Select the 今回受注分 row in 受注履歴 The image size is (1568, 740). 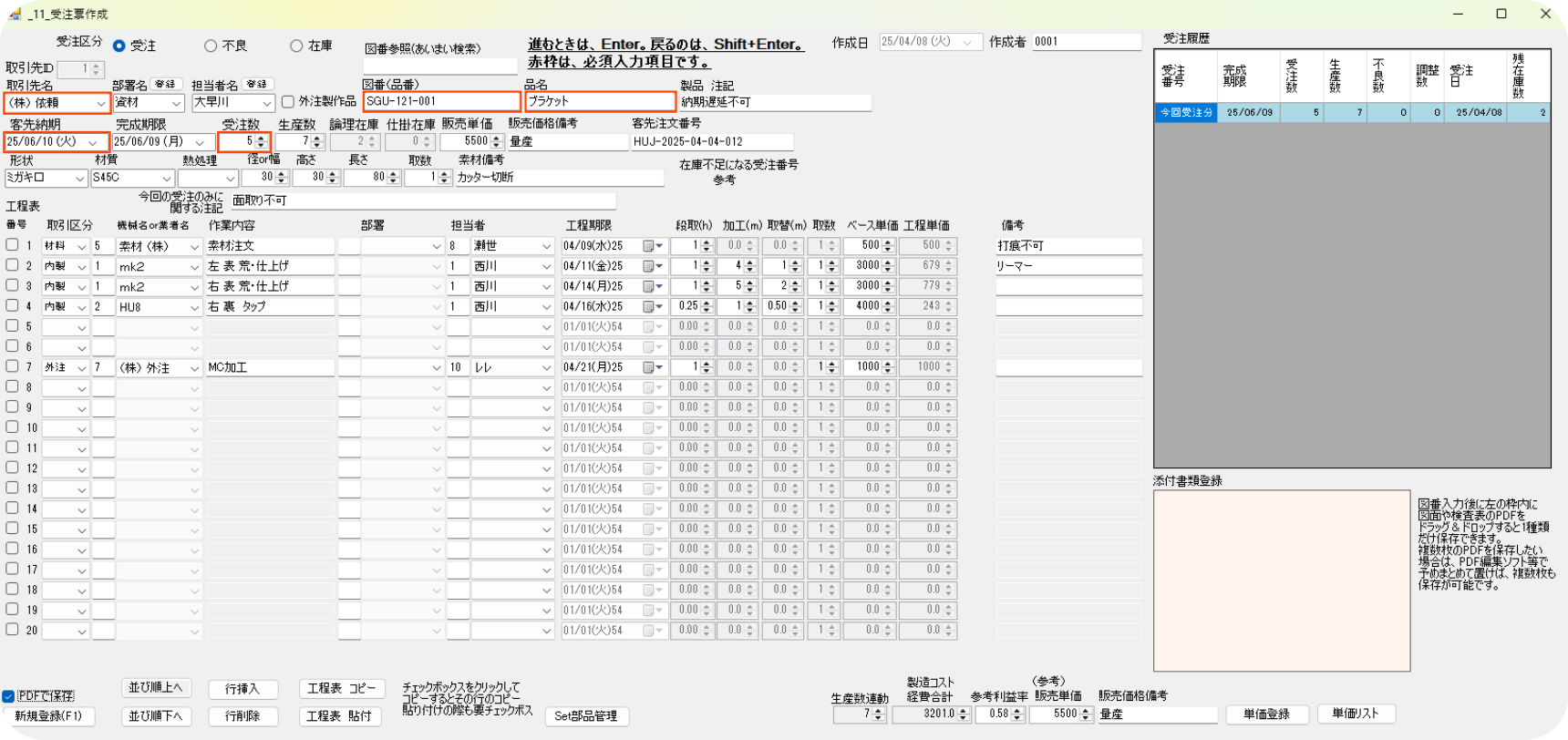[x=1186, y=113]
